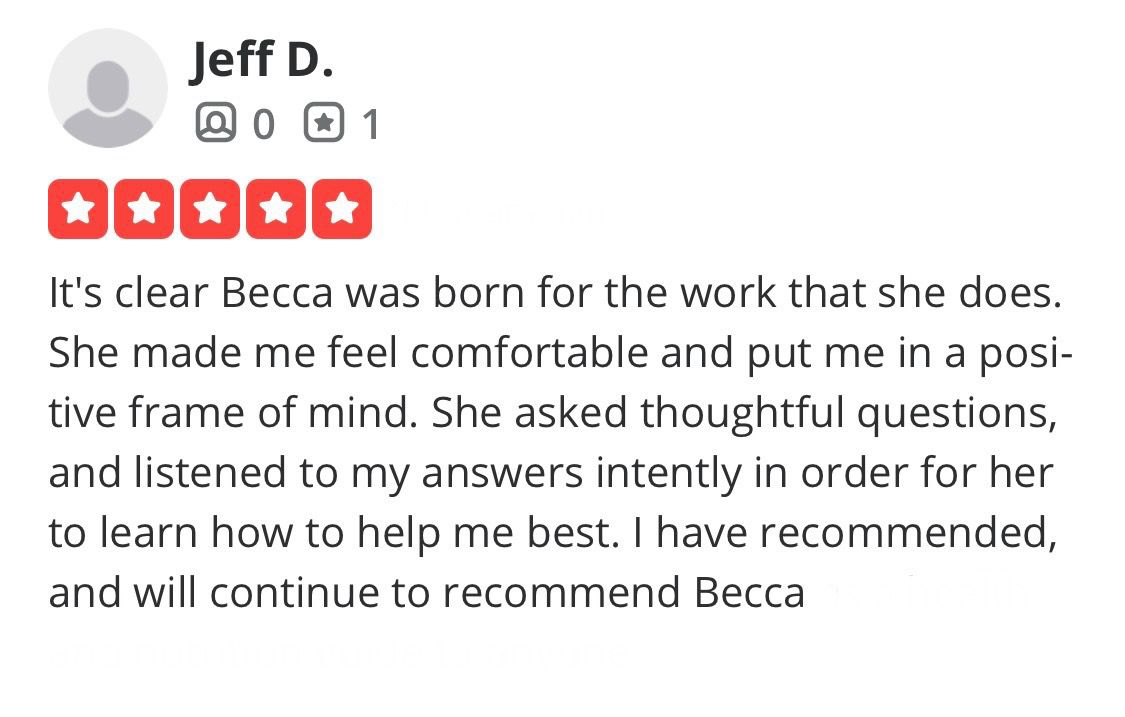The width and height of the screenshot is (1125, 717).
Task: Click the line starting "tive frame of mind"
Action: pyautogui.click(x=553, y=415)
